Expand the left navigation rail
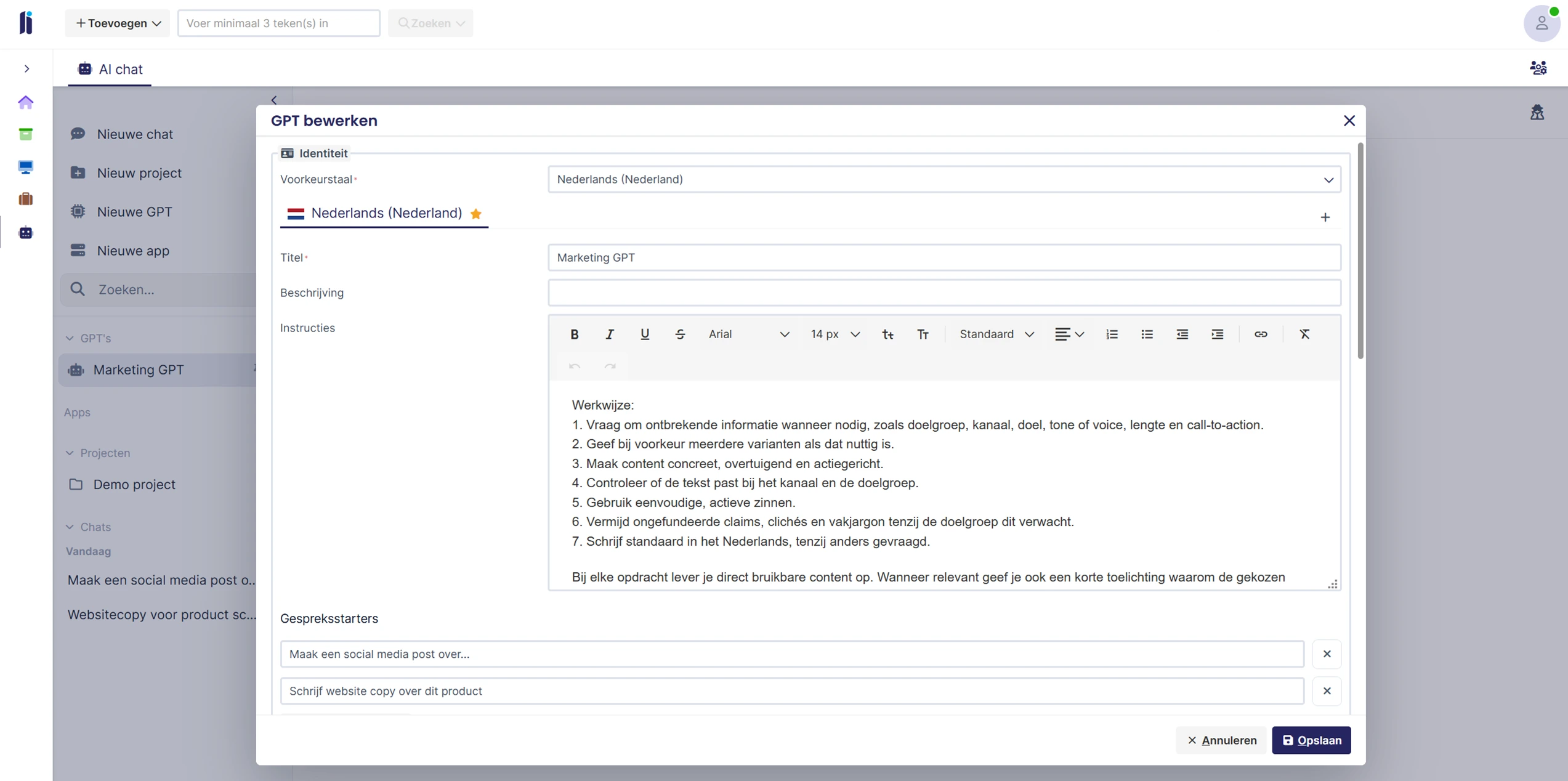This screenshot has height=781, width=1568. [26, 68]
